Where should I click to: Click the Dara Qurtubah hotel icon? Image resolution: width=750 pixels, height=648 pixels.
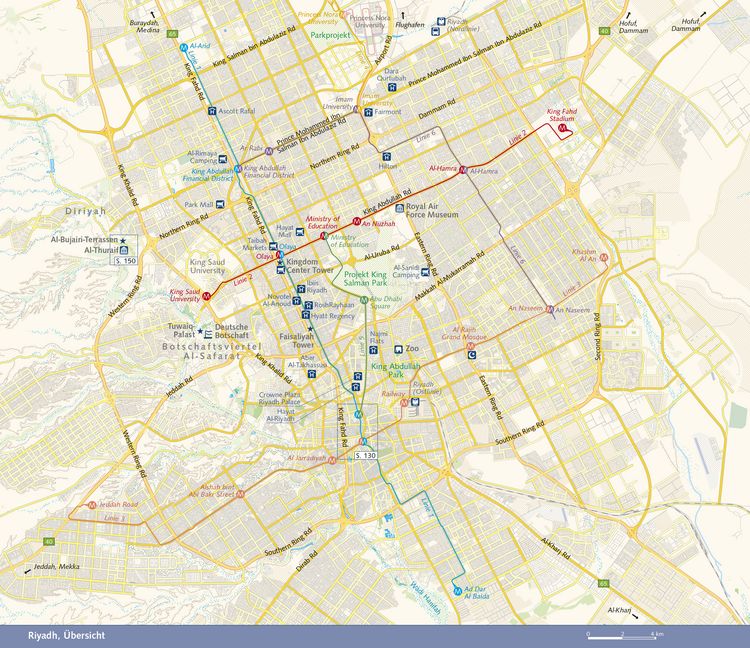tap(392, 88)
